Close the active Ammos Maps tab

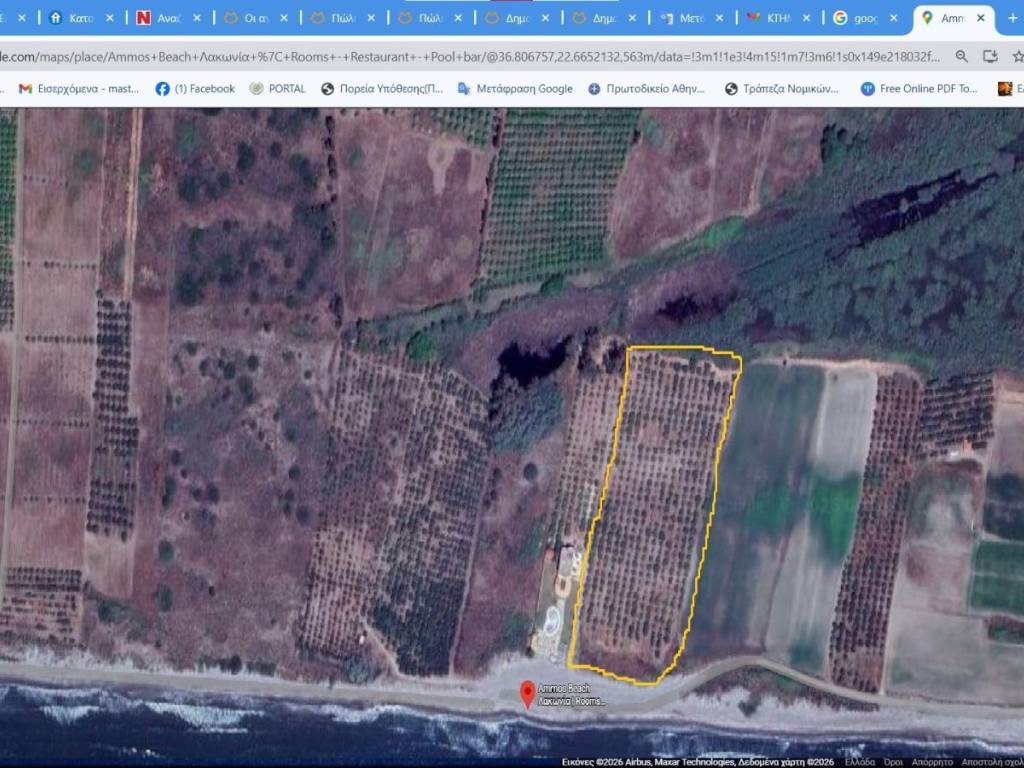pyautogui.click(x=981, y=18)
